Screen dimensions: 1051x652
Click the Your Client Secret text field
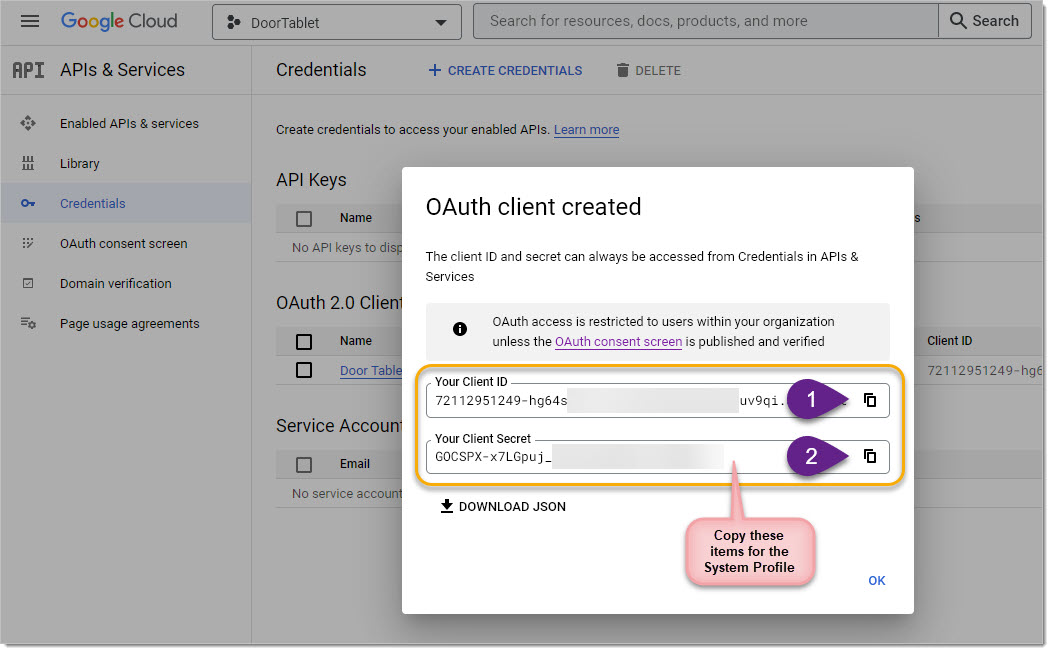pyautogui.click(x=658, y=457)
